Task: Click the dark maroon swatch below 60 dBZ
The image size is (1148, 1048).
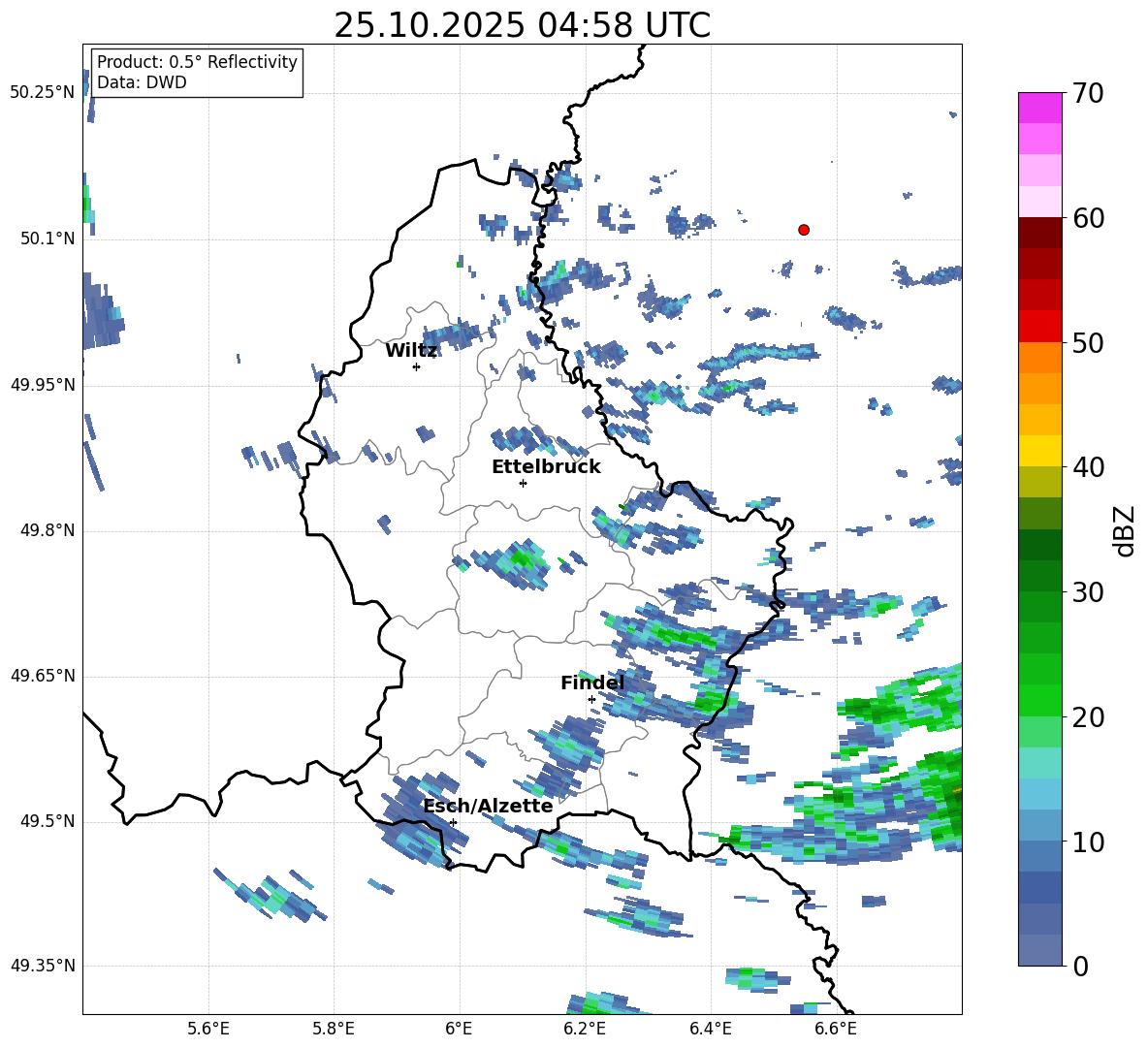Action: [1039, 233]
